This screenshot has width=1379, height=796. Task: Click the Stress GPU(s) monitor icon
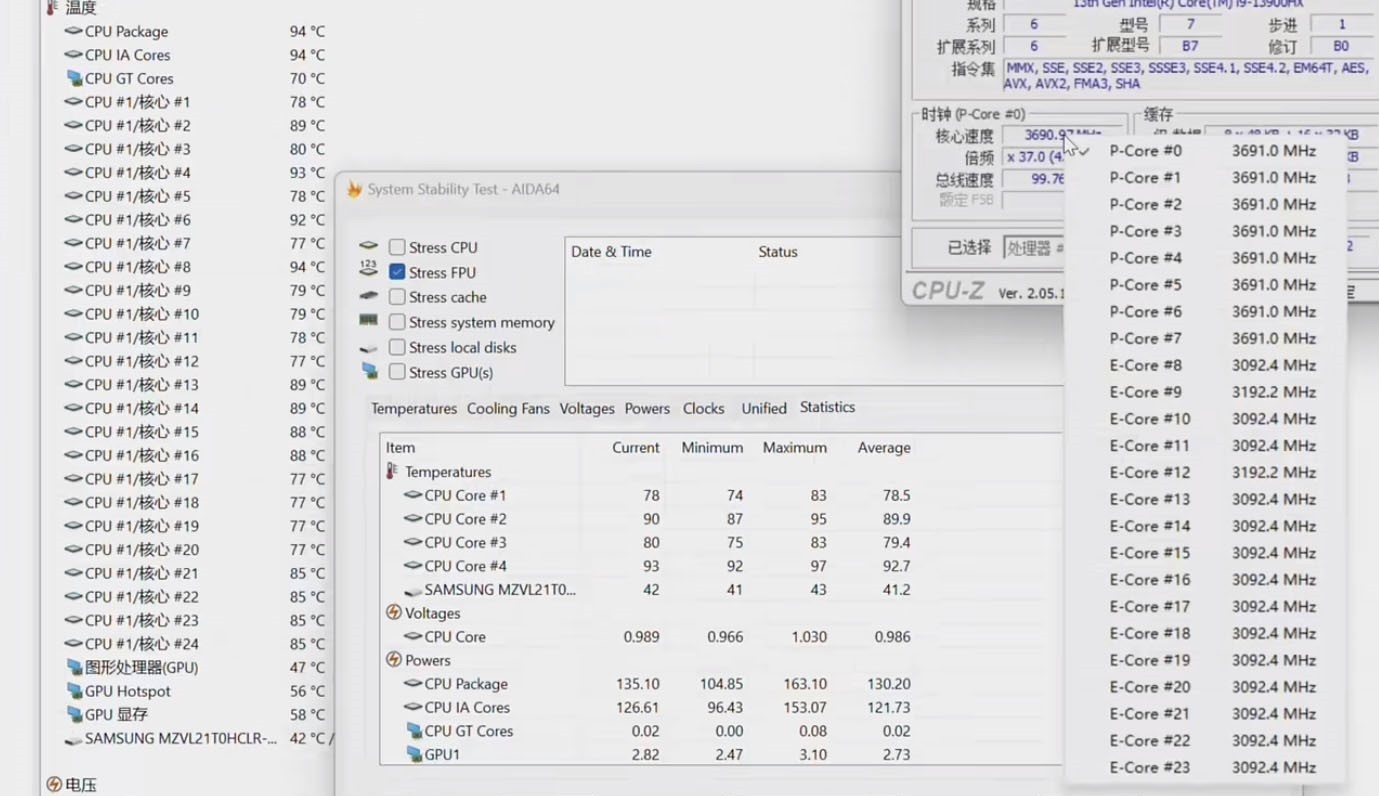(x=370, y=371)
